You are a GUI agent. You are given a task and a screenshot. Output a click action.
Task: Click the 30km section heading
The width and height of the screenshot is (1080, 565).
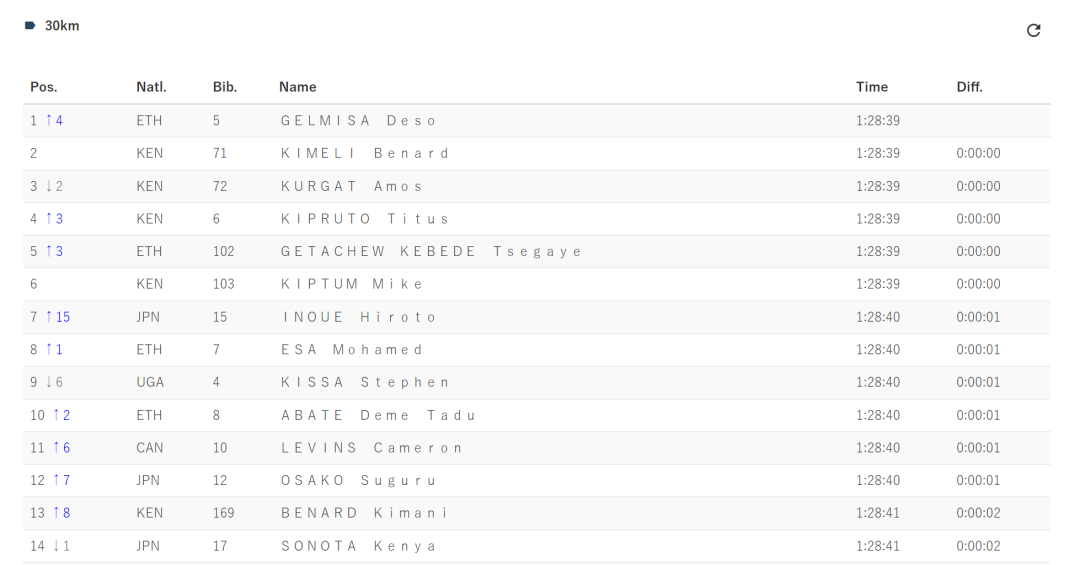coord(62,25)
